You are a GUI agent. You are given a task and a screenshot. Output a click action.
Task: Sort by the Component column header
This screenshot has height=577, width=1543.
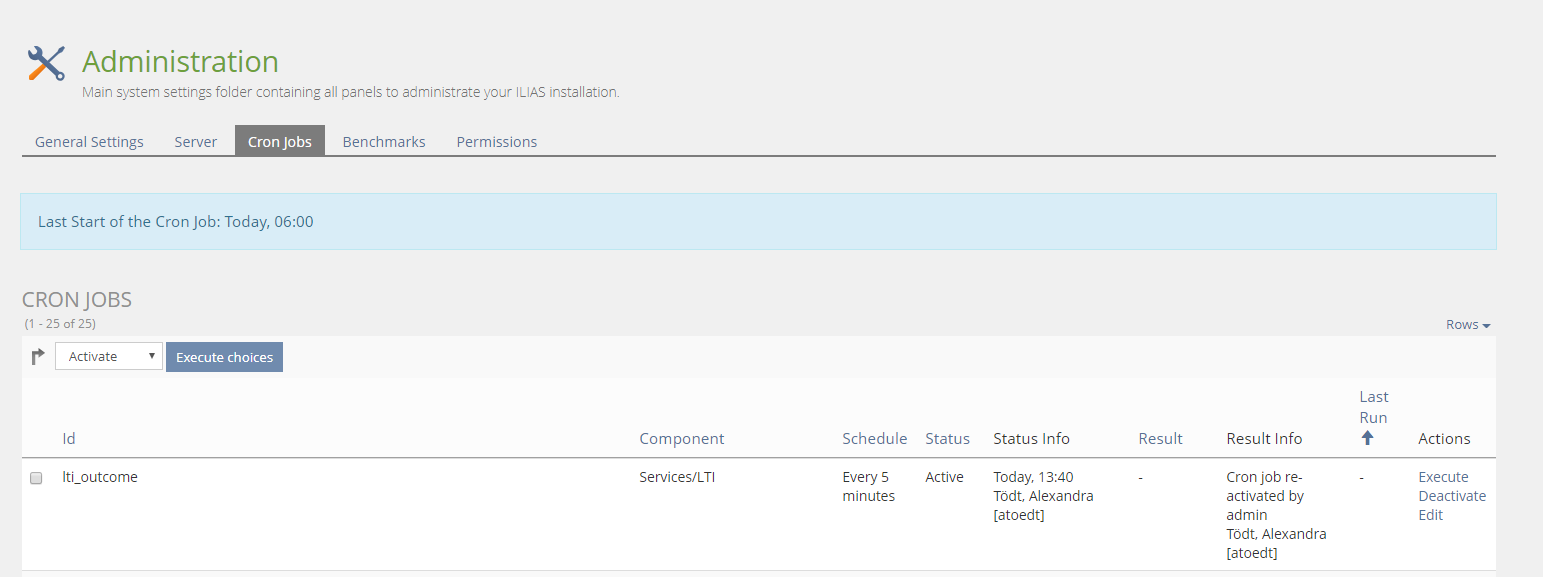pos(681,438)
